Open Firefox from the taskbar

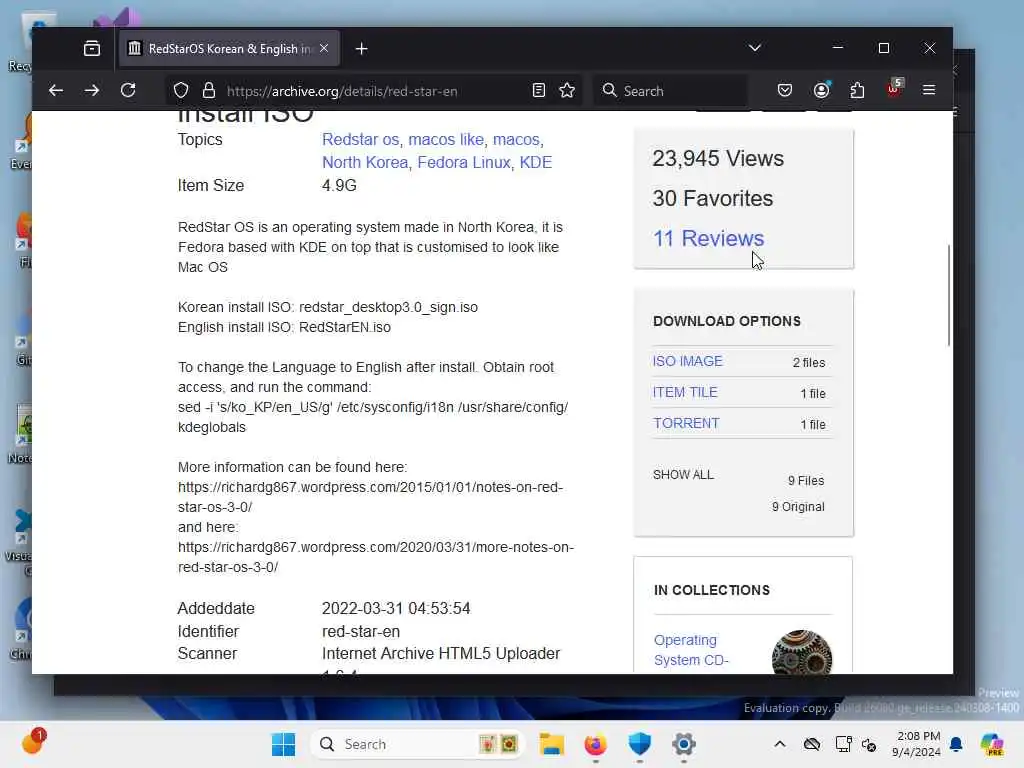[x=595, y=744]
